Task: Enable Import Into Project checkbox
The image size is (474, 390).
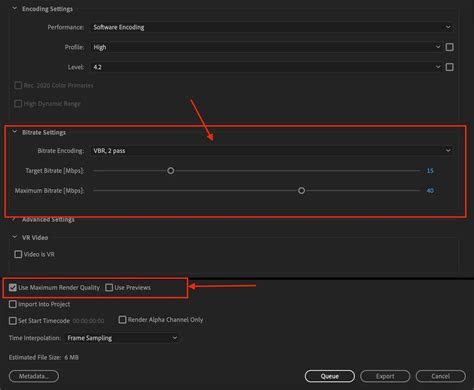Action: click(x=13, y=304)
